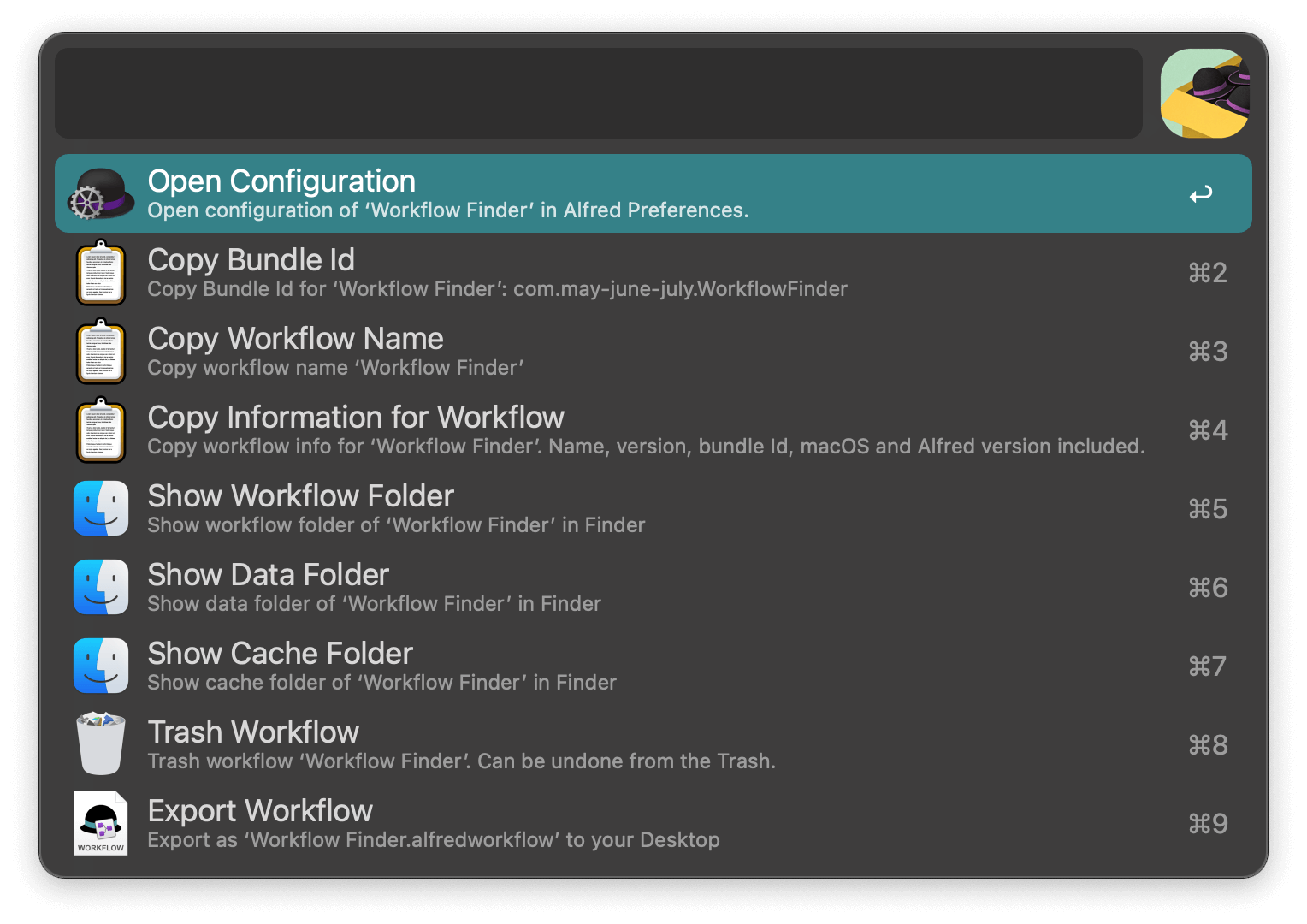1307x924 pixels.
Task: Click the clipboard icon for Copy Workflow Name
Action: (x=101, y=351)
